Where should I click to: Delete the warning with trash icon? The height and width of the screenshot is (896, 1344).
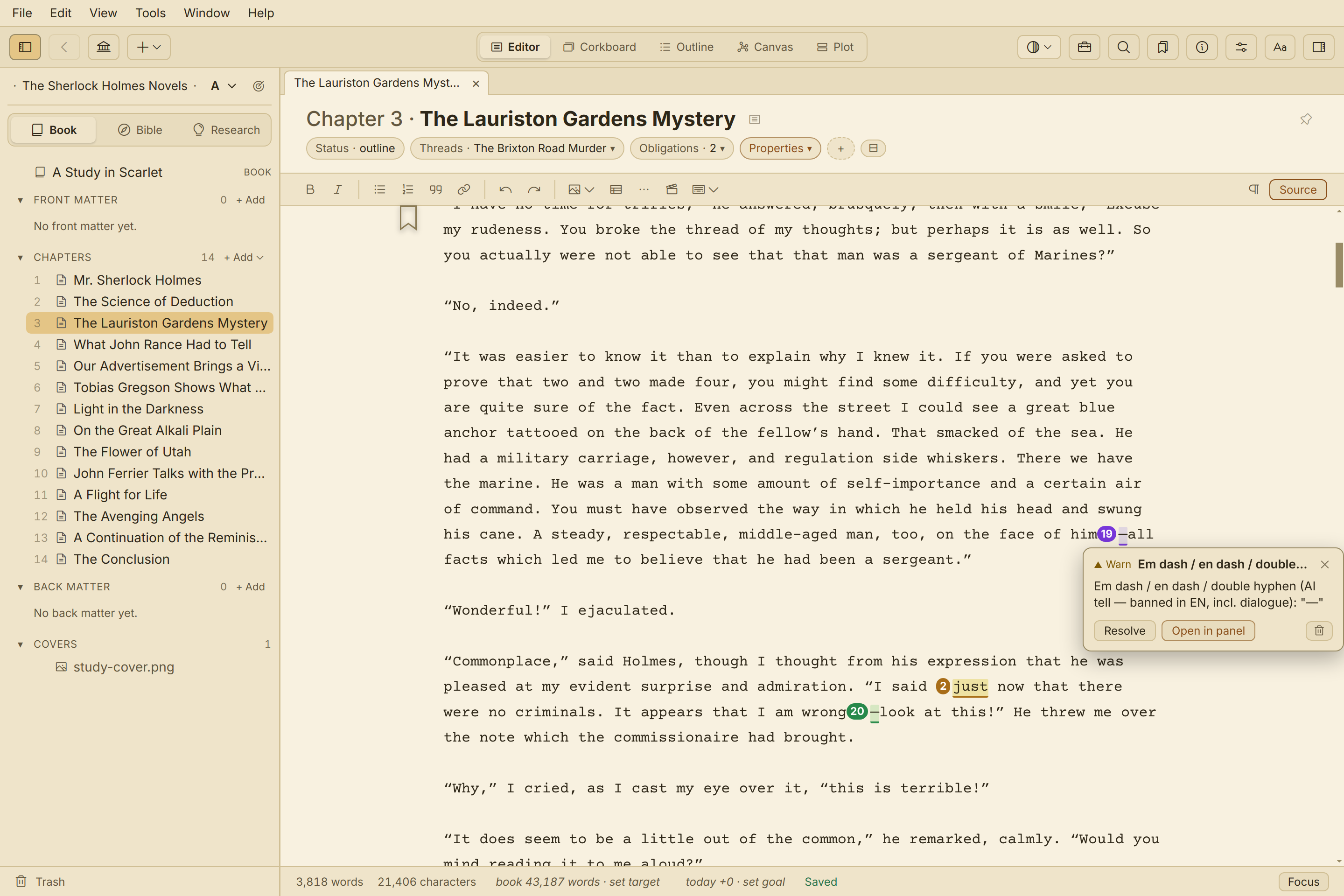tap(1319, 631)
